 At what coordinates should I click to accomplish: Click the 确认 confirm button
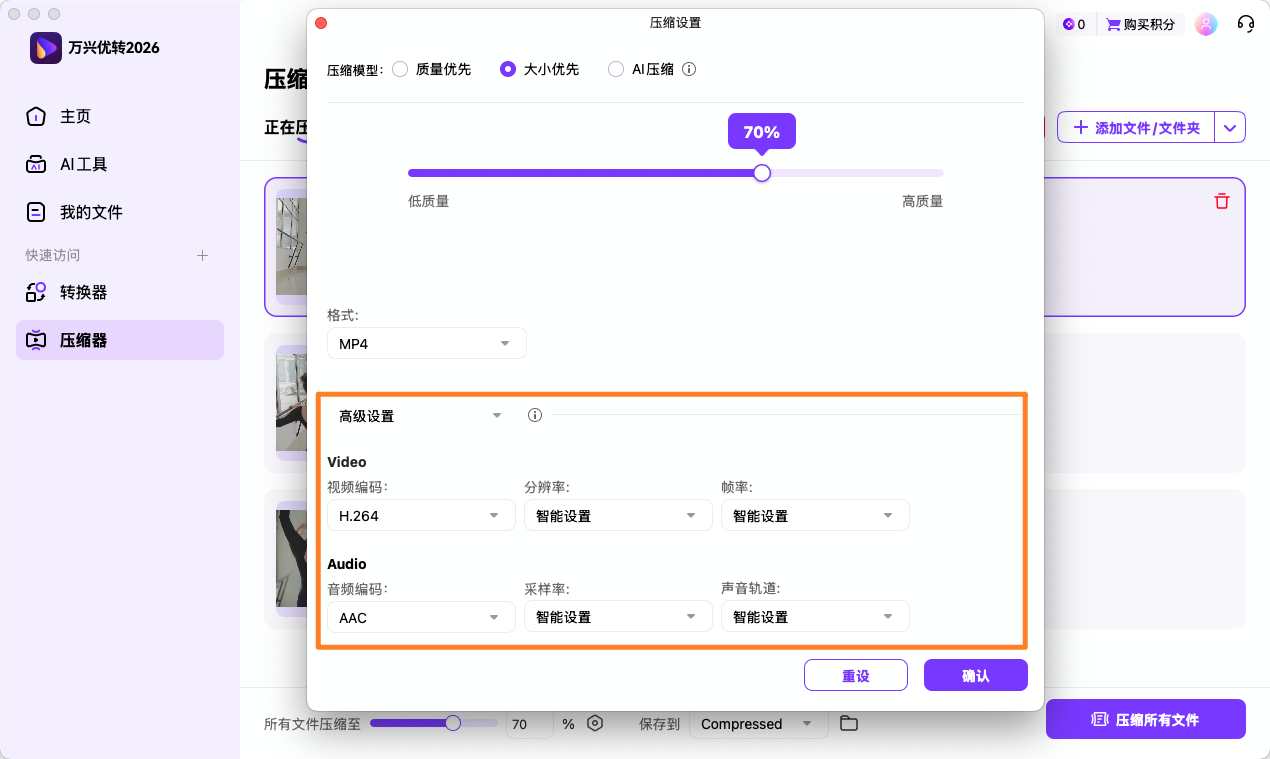pyautogui.click(x=975, y=675)
